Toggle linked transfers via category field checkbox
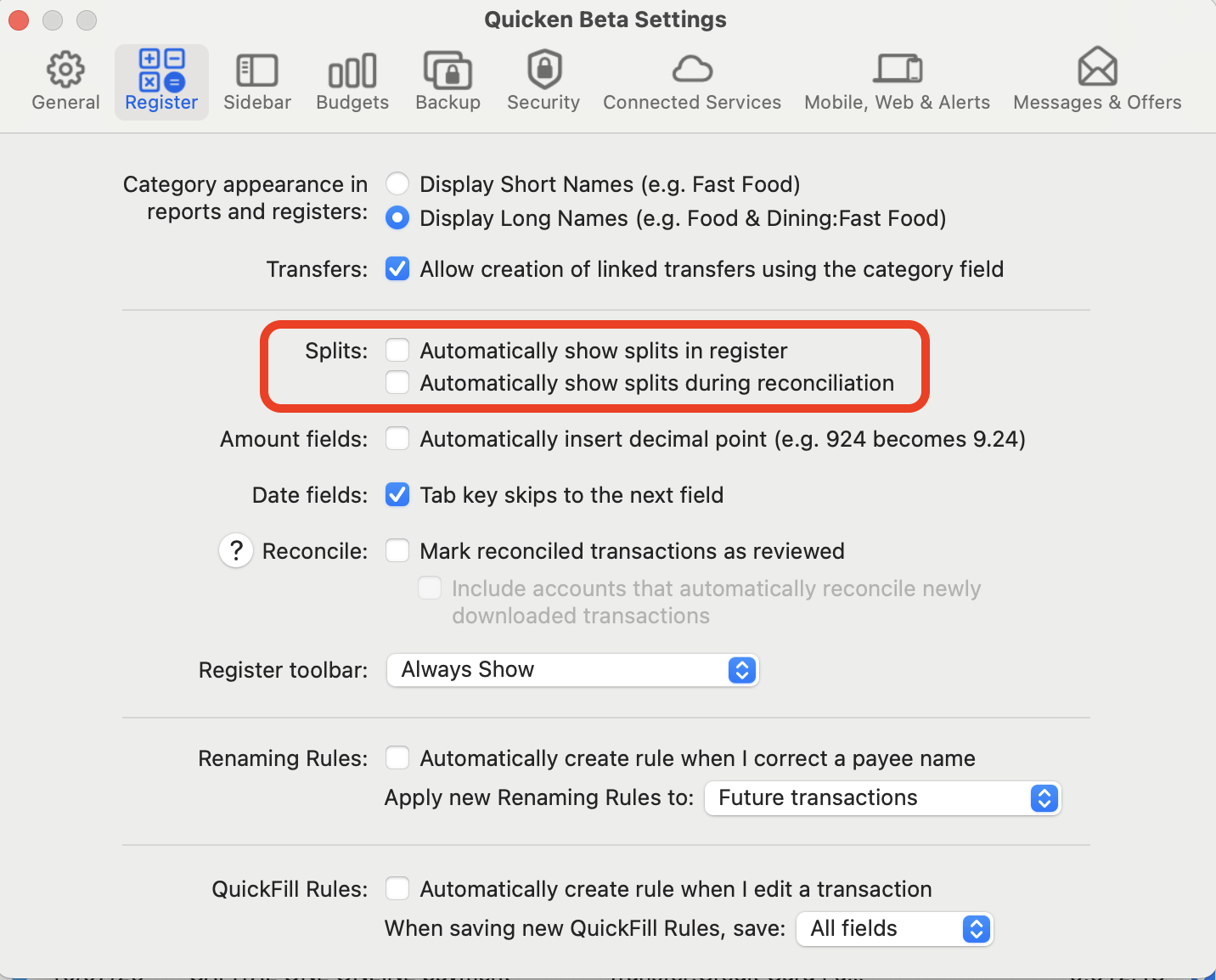The height and width of the screenshot is (980, 1216). 397,269
